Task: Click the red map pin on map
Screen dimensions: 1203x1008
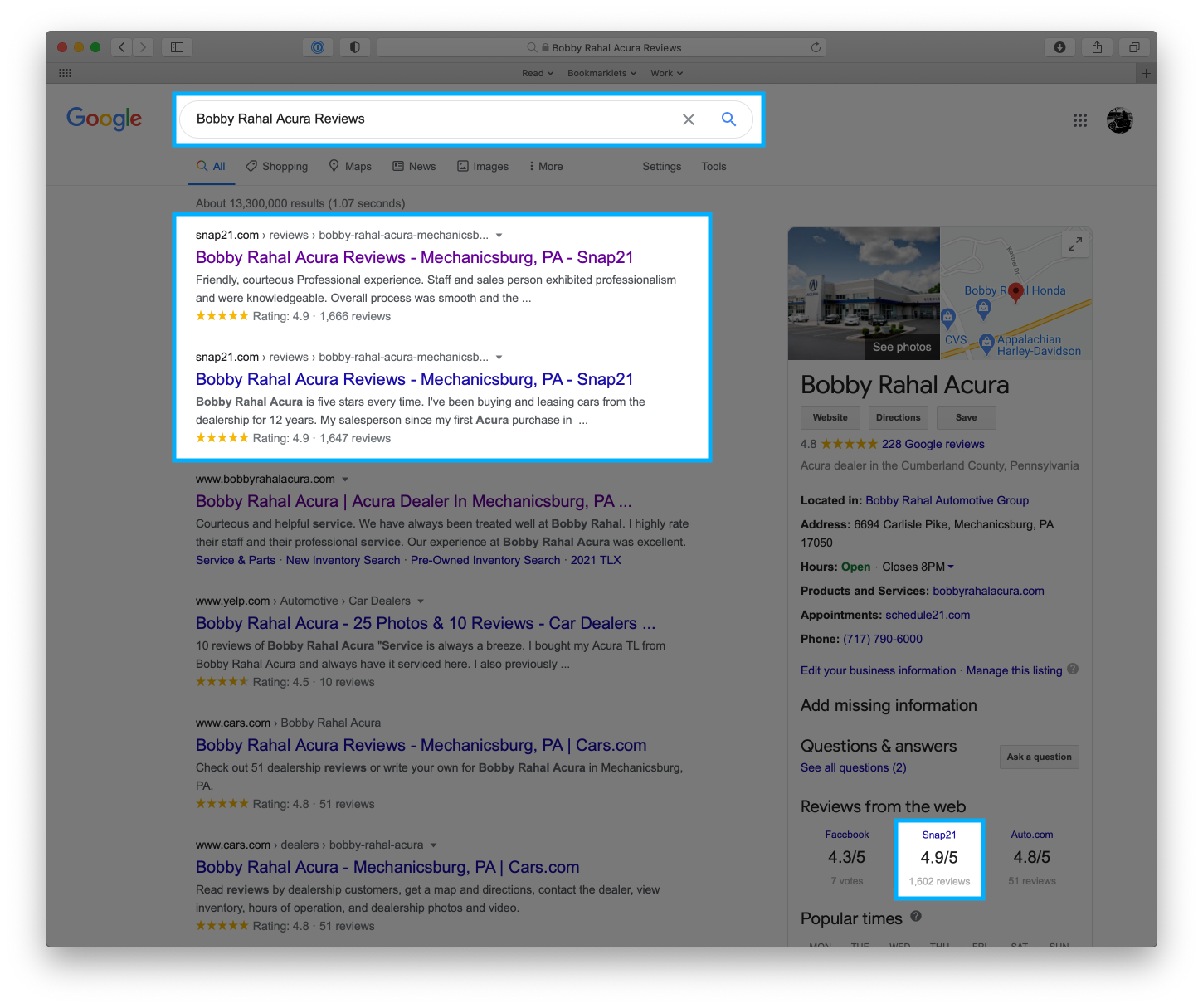Action: click(1015, 291)
